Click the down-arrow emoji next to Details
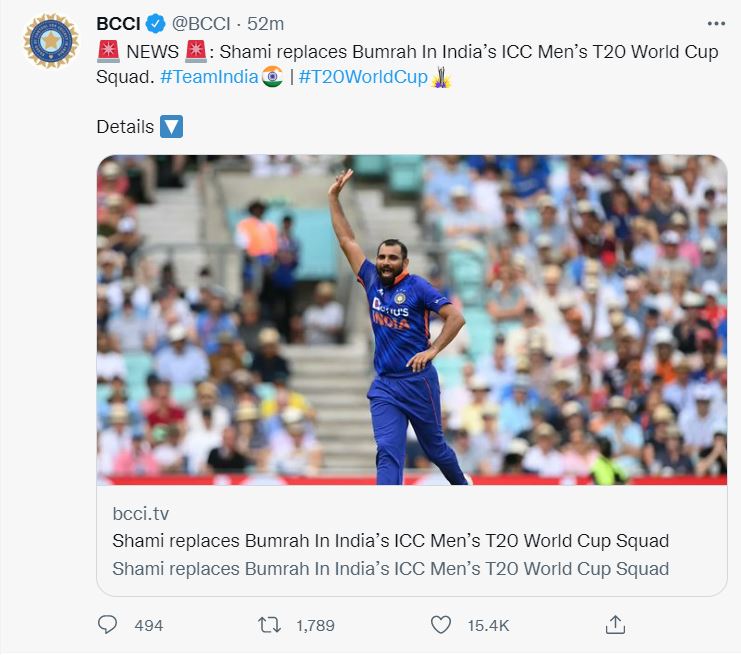The height and width of the screenshot is (655, 741). pos(171,127)
